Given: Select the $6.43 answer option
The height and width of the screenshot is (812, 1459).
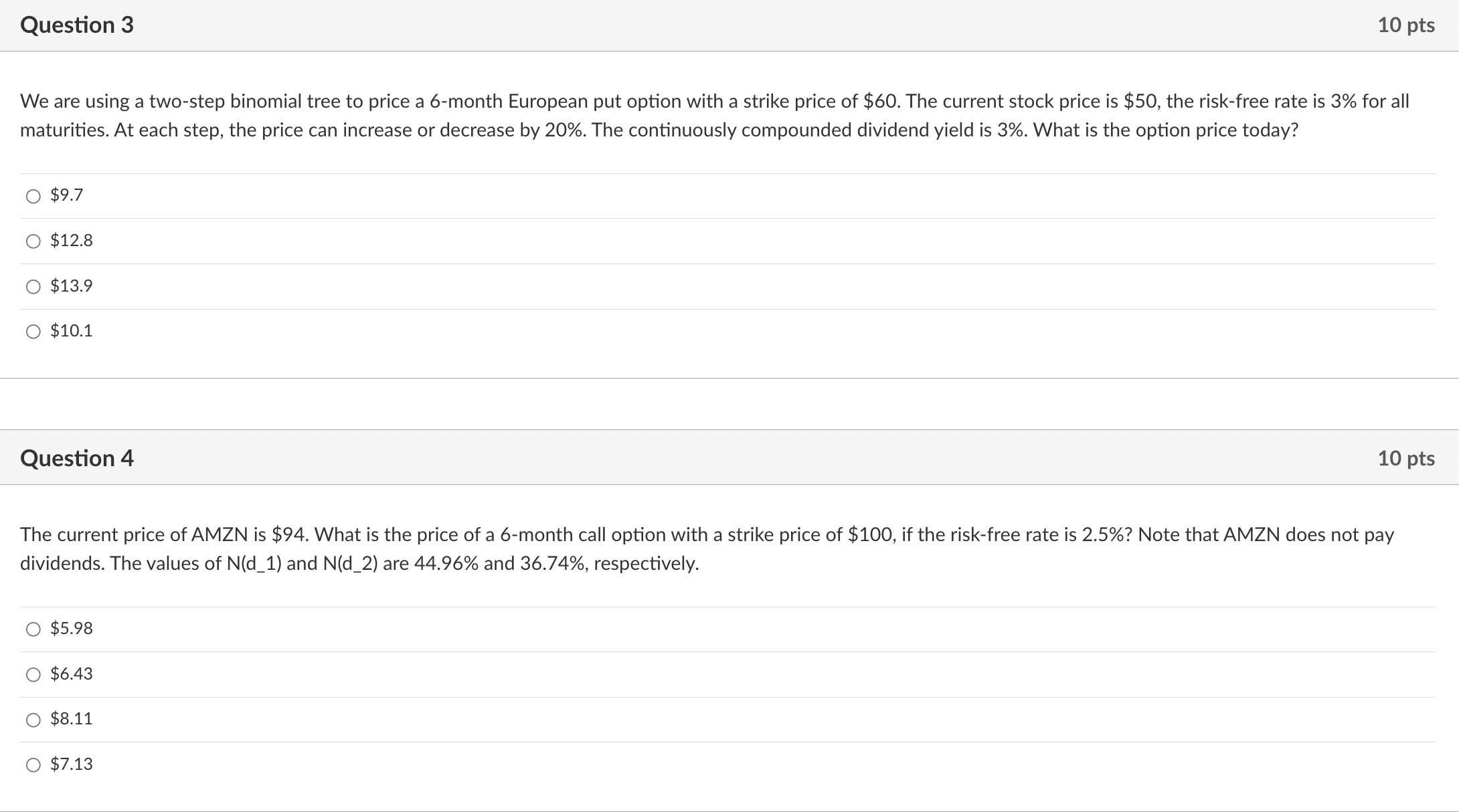Looking at the screenshot, I should click(x=33, y=674).
